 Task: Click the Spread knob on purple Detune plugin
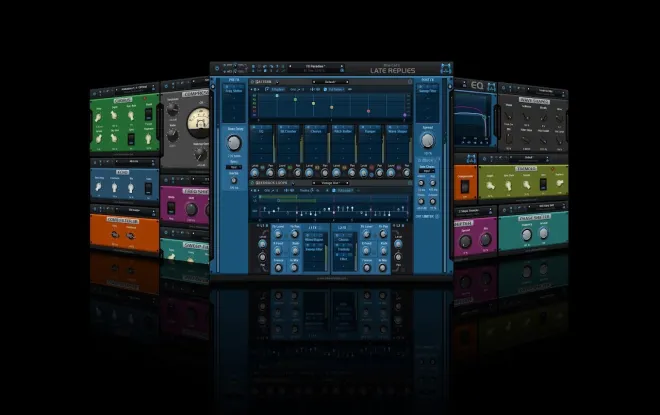tap(465, 241)
